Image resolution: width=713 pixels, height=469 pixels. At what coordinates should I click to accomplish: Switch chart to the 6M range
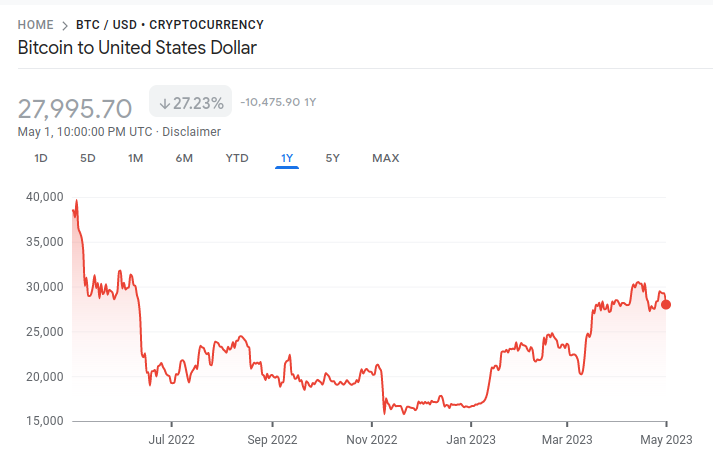(x=184, y=158)
